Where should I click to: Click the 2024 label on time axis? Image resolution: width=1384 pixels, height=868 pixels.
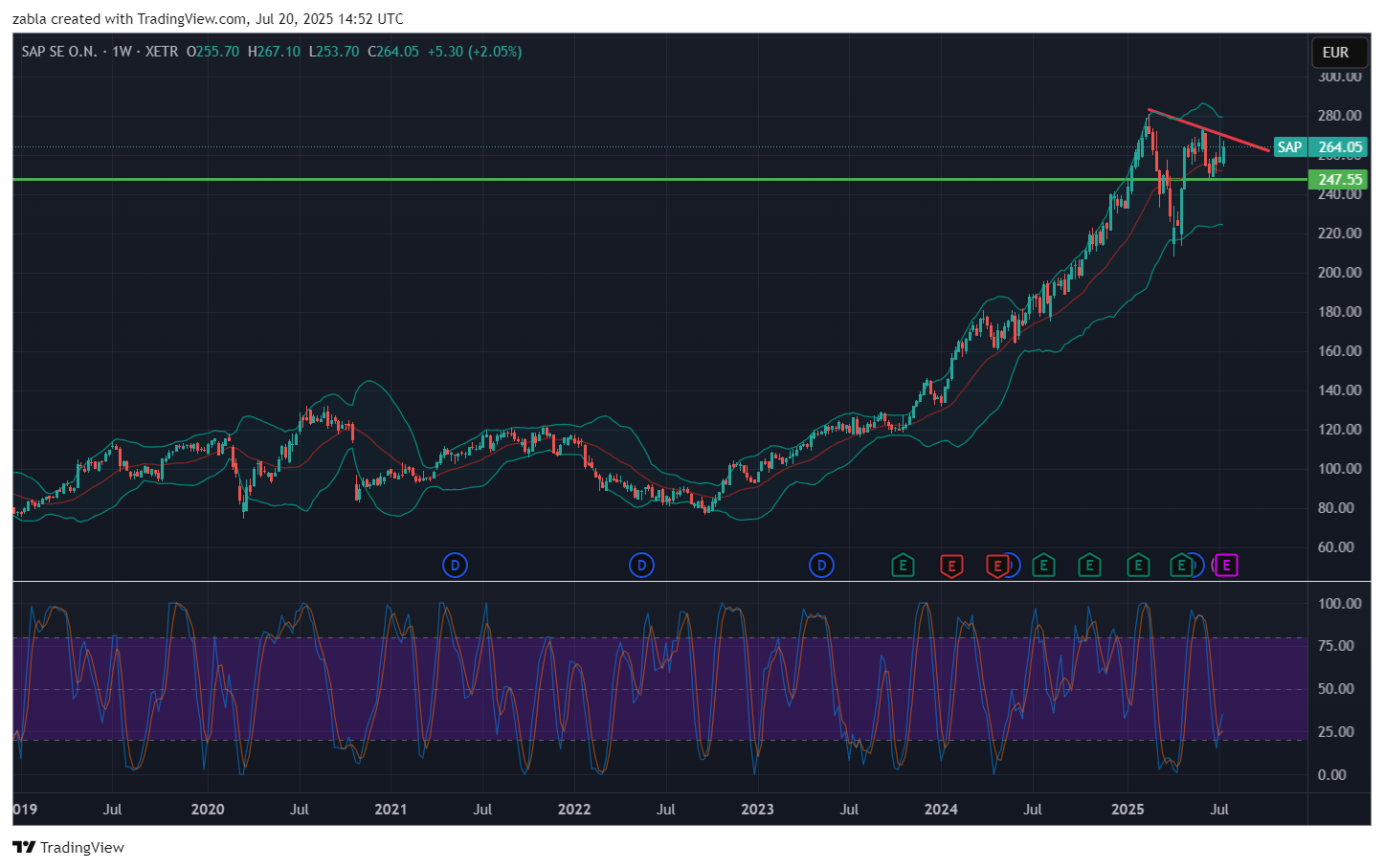click(x=941, y=810)
